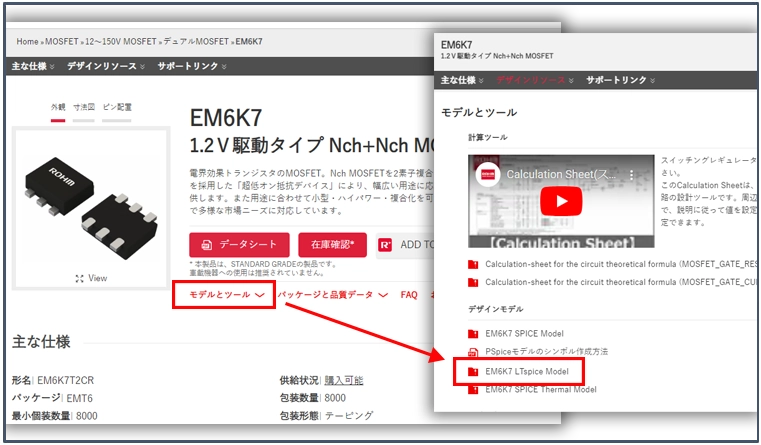Click the 計算ツール subheading

pyautogui.click(x=488, y=138)
